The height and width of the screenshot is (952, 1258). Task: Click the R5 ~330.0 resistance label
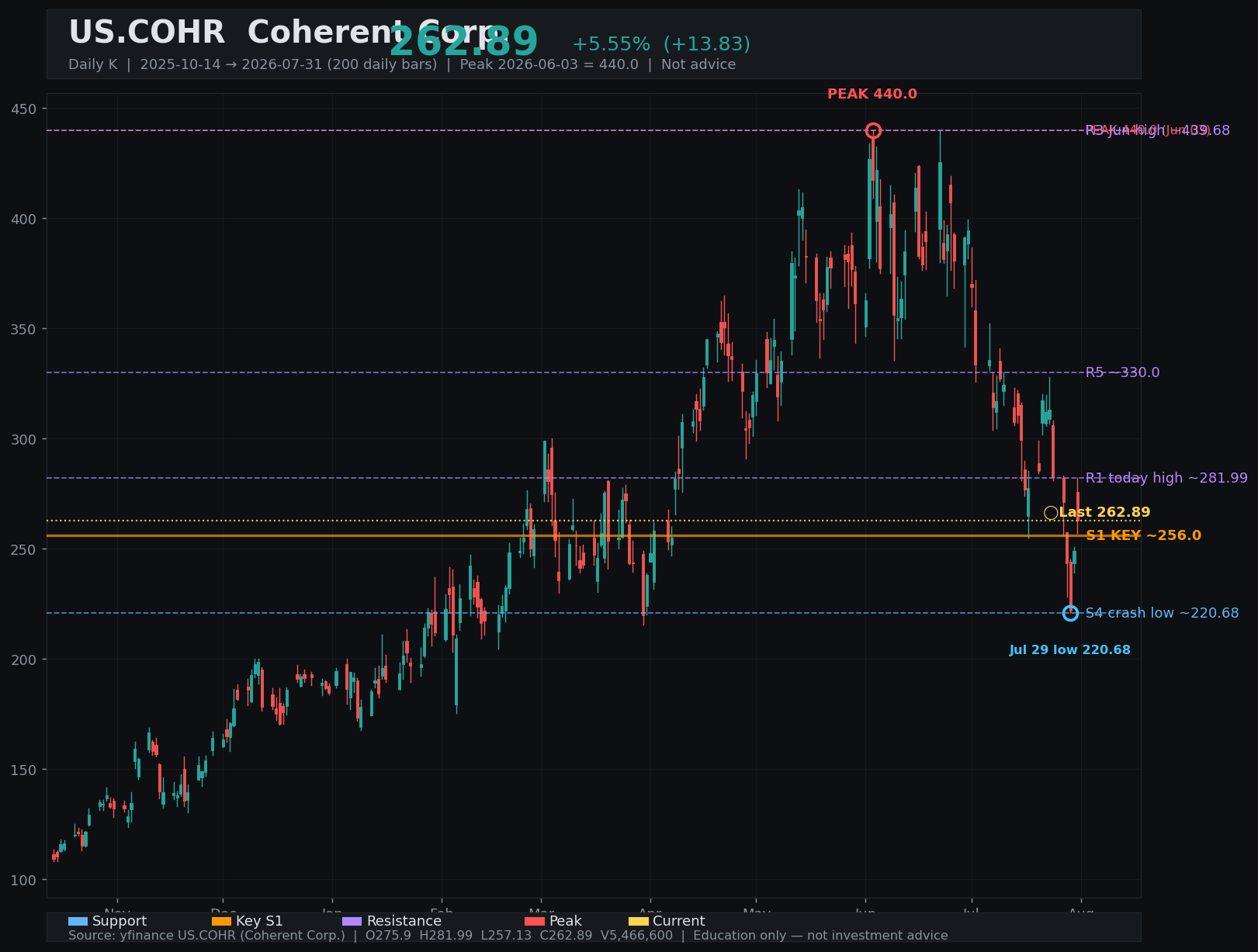click(1122, 372)
